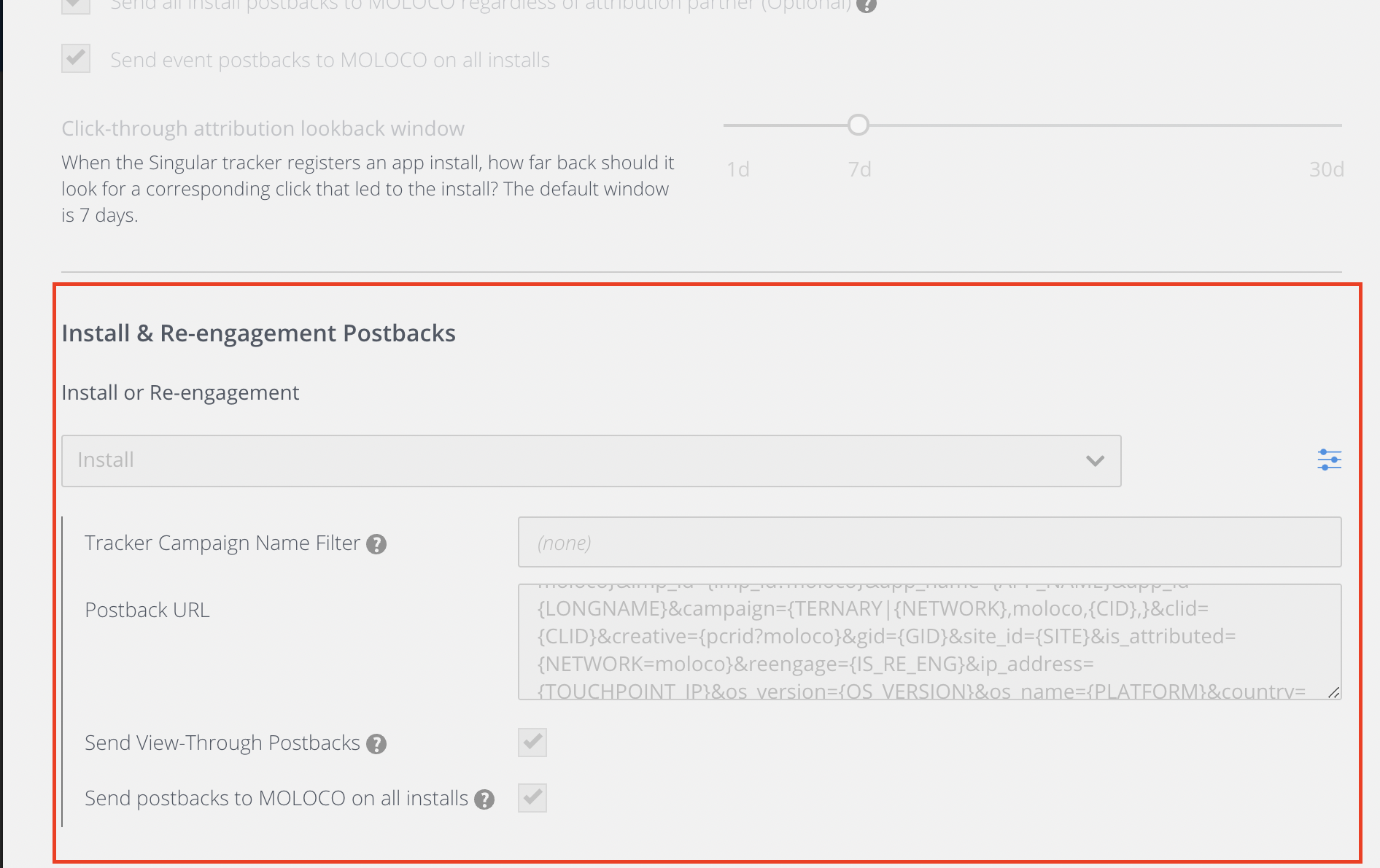Toggle Send postbacks to MOLOCO on all installs
The image size is (1380, 868).
[x=532, y=798]
